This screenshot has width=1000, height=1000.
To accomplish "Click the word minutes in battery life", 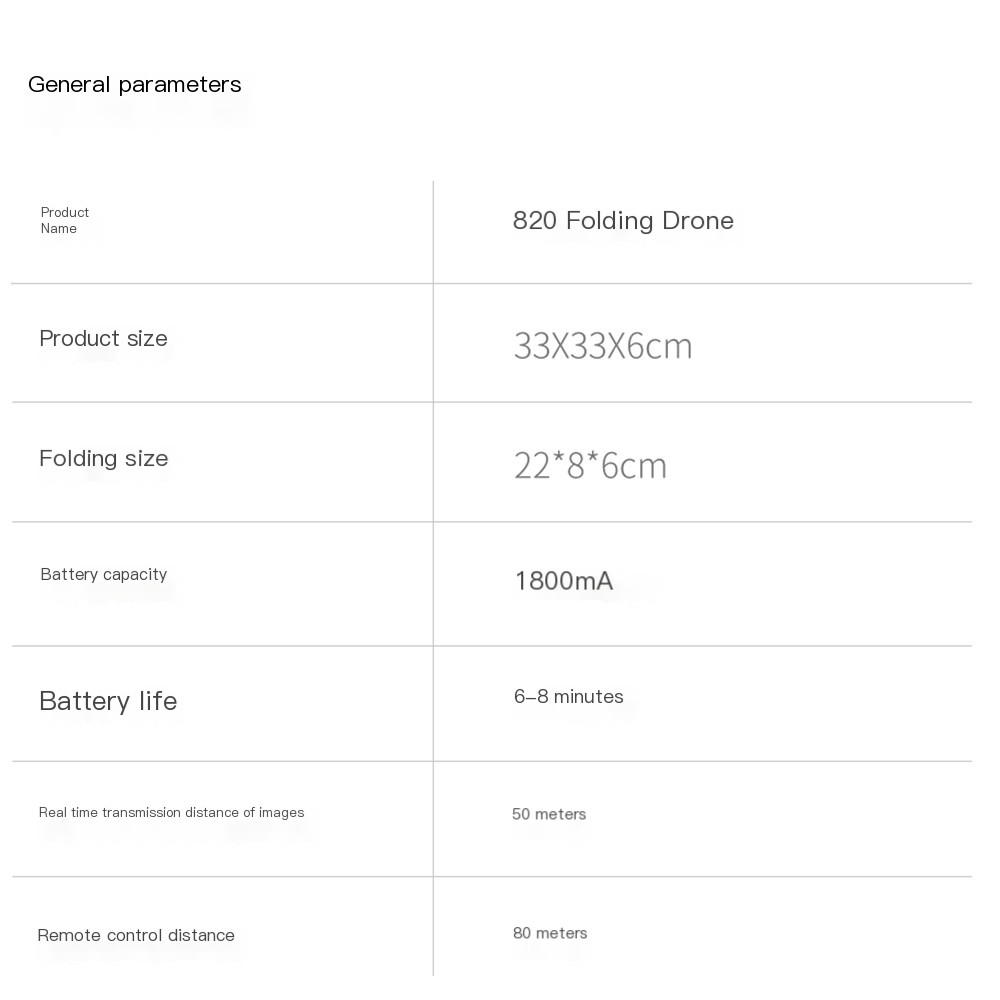I will coord(588,696).
